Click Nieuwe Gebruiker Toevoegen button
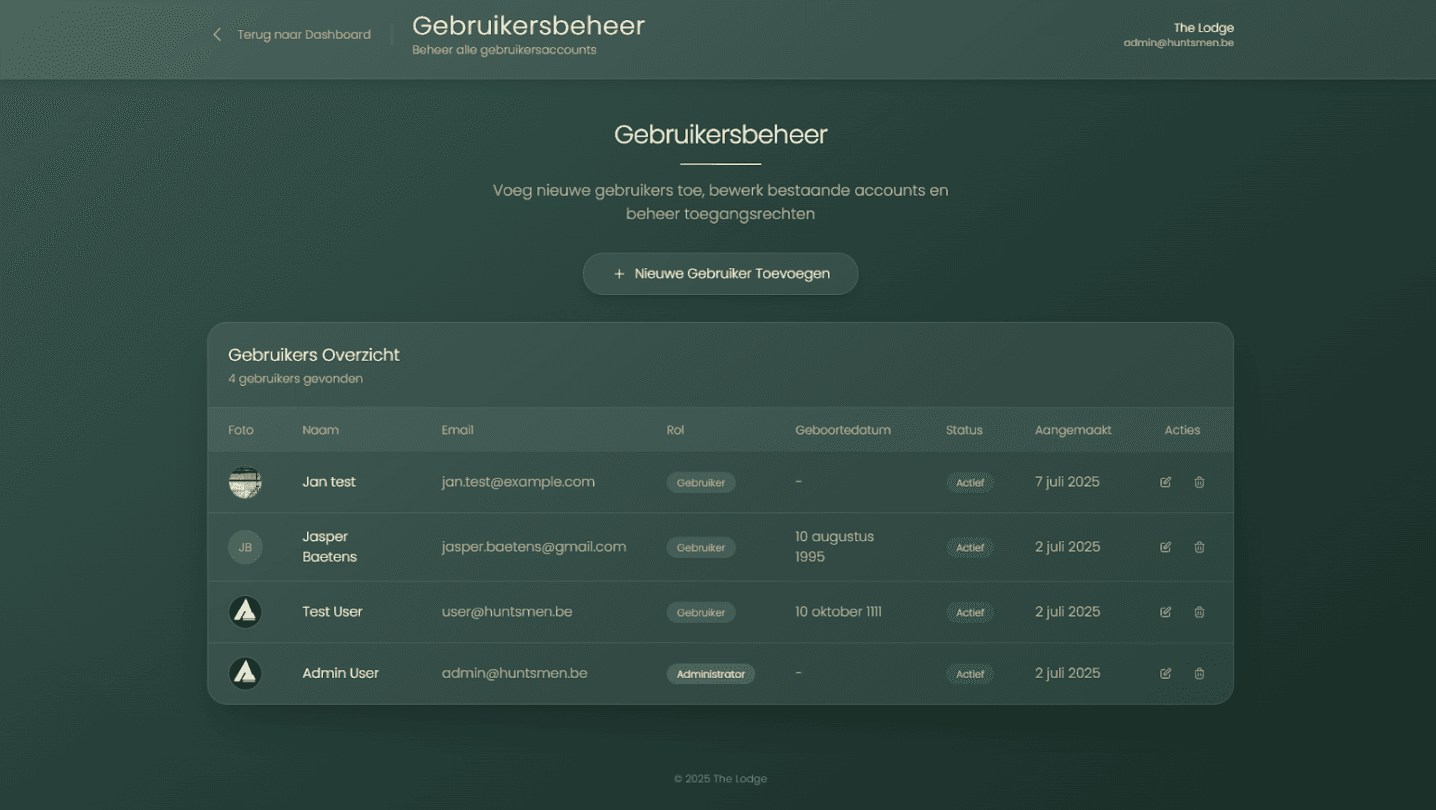1436x810 pixels. click(720, 274)
